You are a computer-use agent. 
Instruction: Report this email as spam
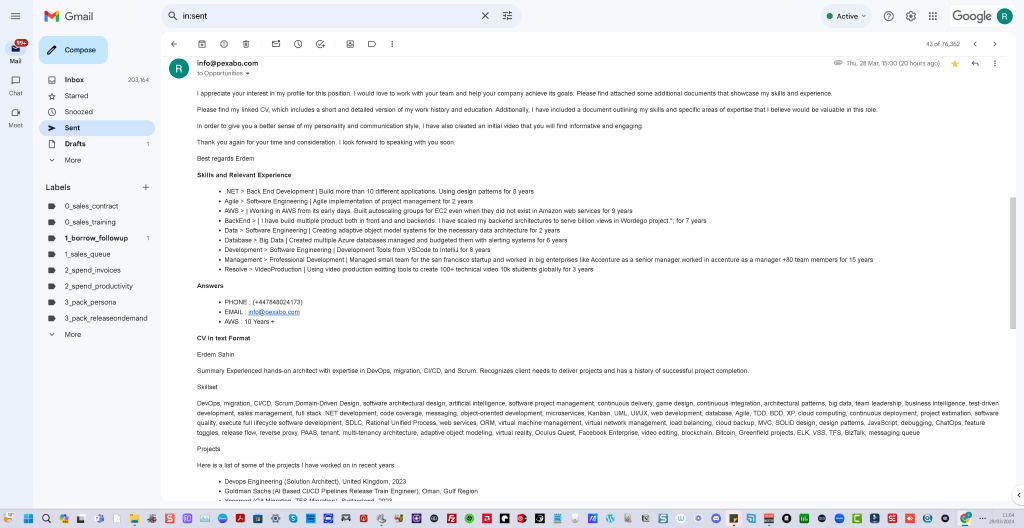(x=224, y=44)
